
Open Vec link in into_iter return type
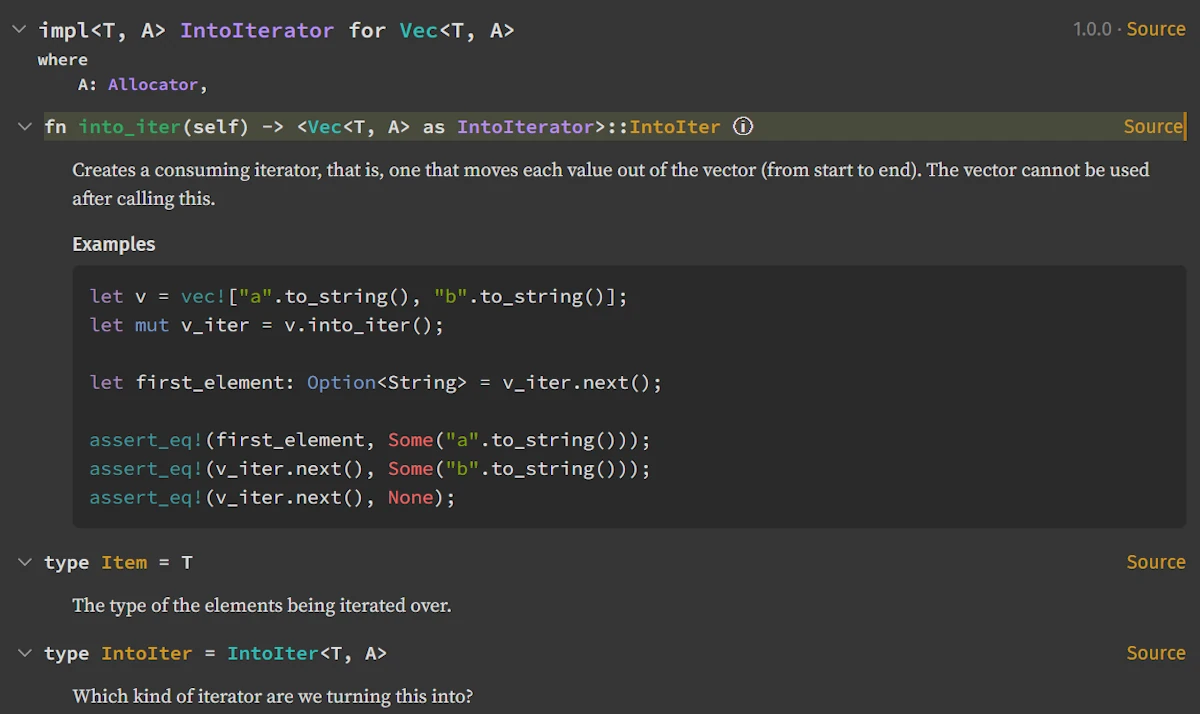[x=324, y=127]
